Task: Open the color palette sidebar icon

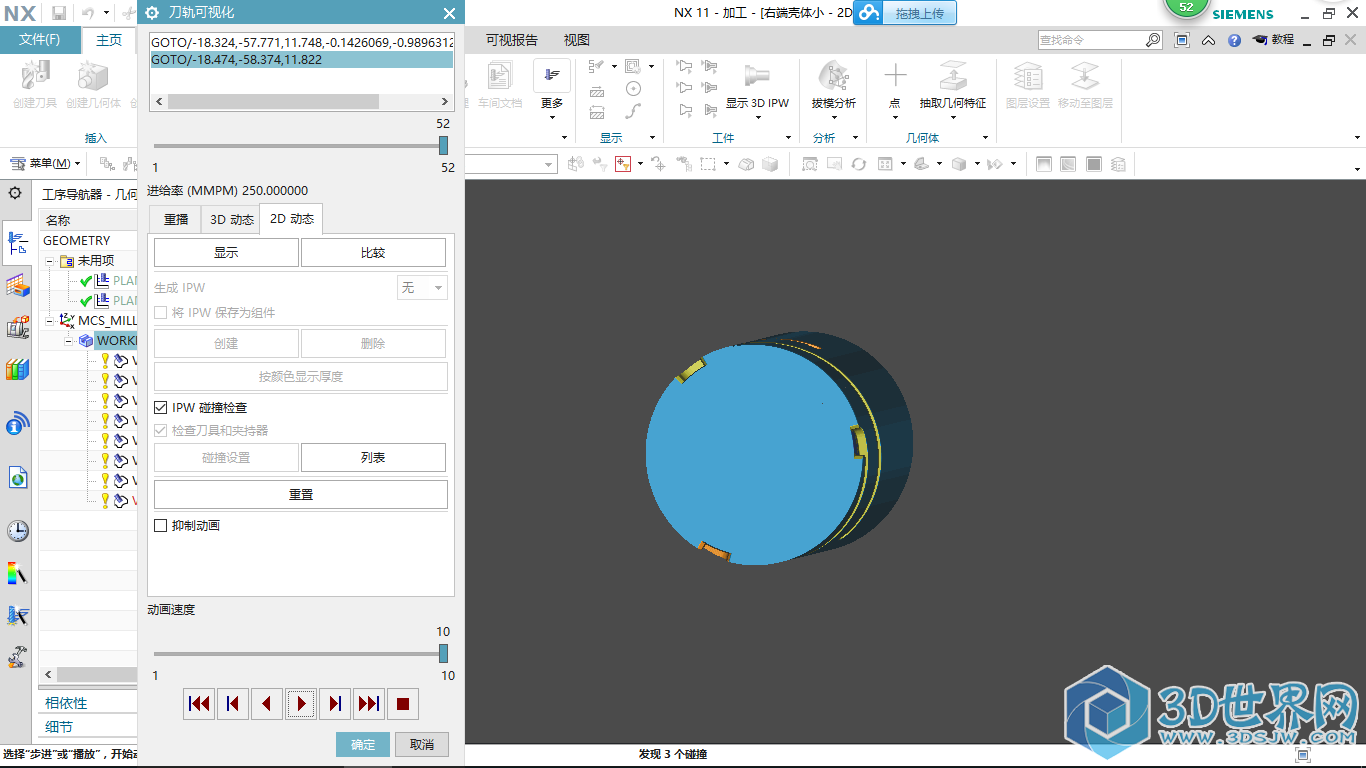Action: 17,574
